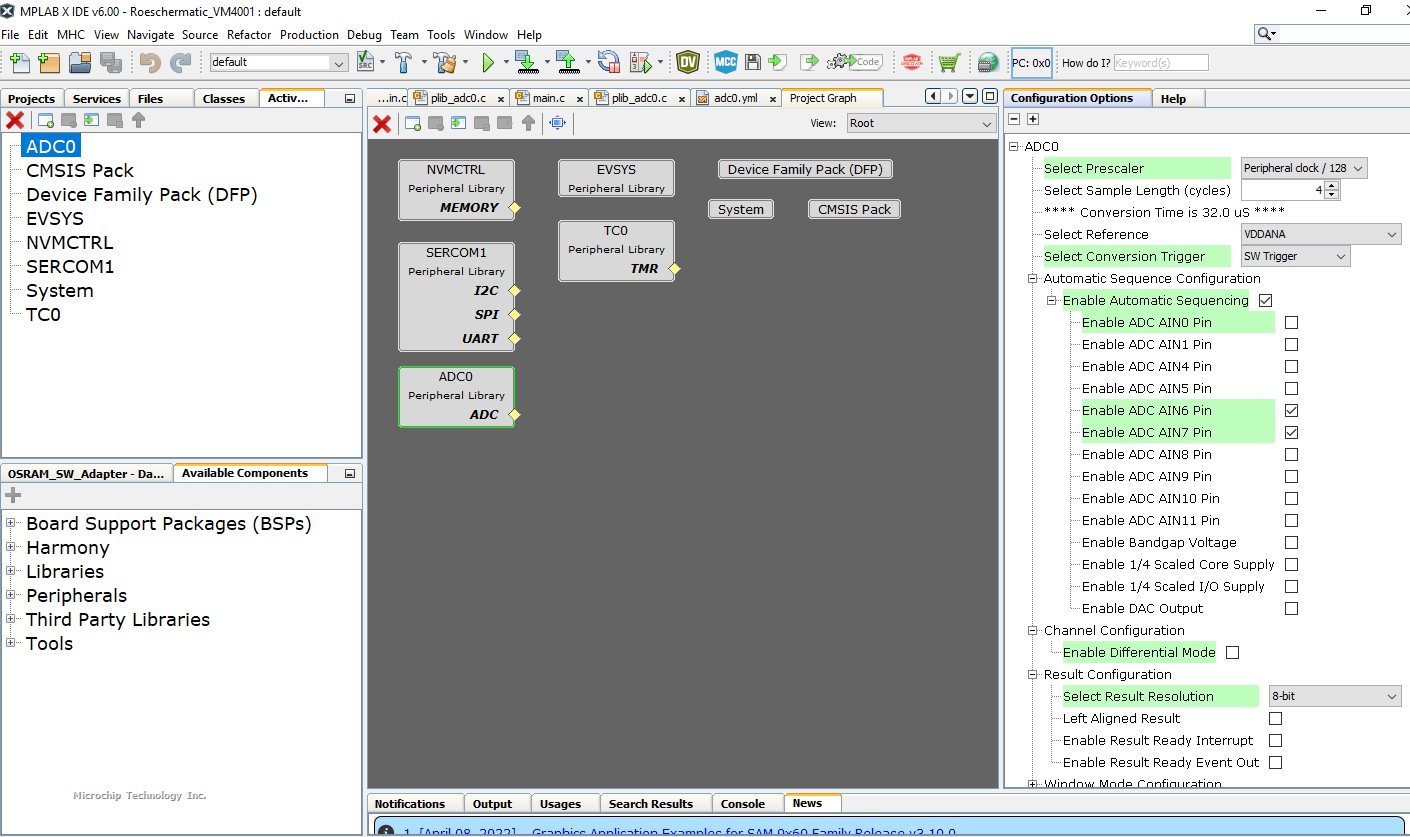Select the NVMCTRL peripheral block
This screenshot has height=837, width=1410.
tap(456, 189)
